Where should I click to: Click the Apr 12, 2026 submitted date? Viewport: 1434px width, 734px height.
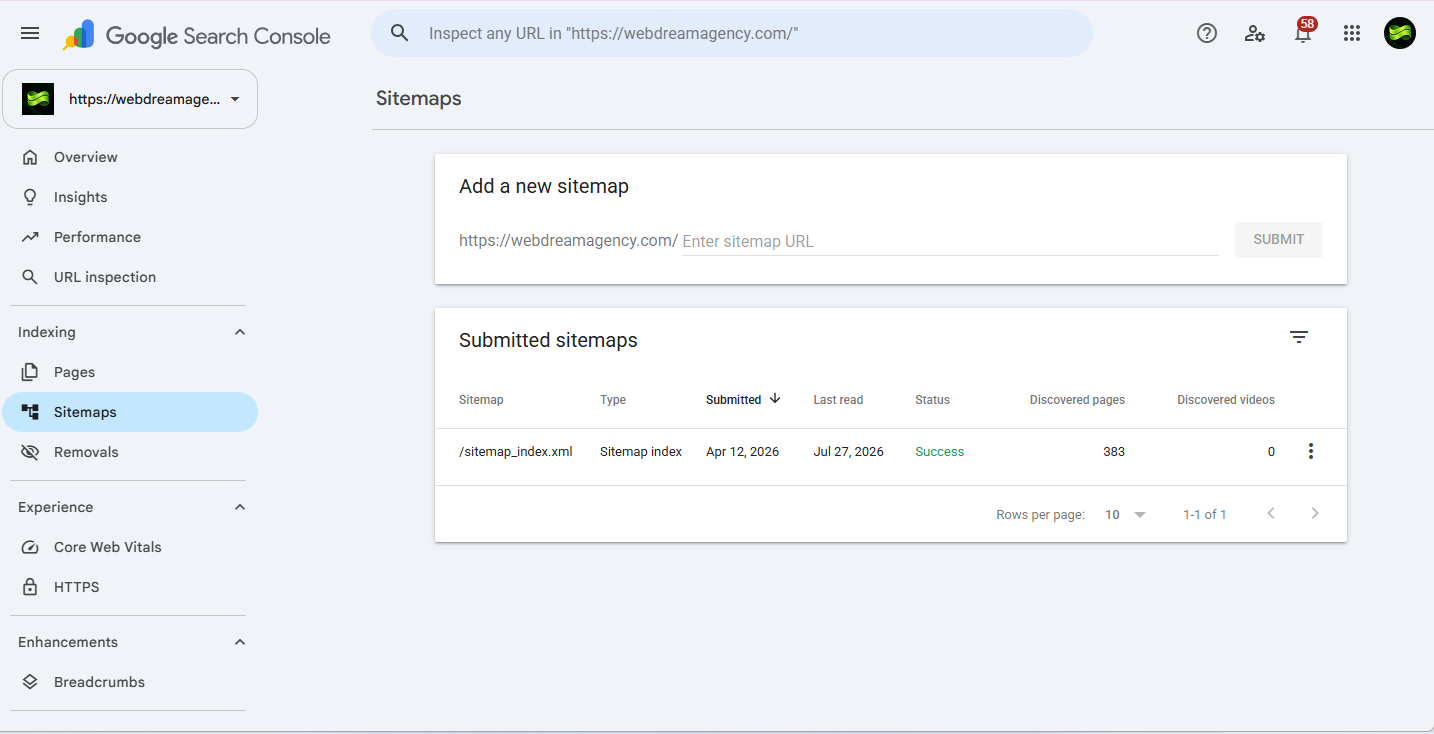pyautogui.click(x=742, y=452)
